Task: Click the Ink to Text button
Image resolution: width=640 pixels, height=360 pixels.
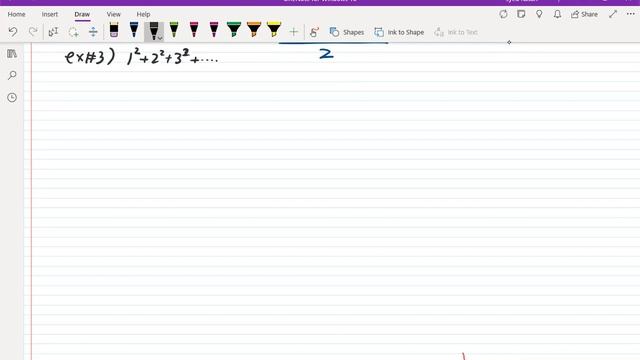Action: 456,32
